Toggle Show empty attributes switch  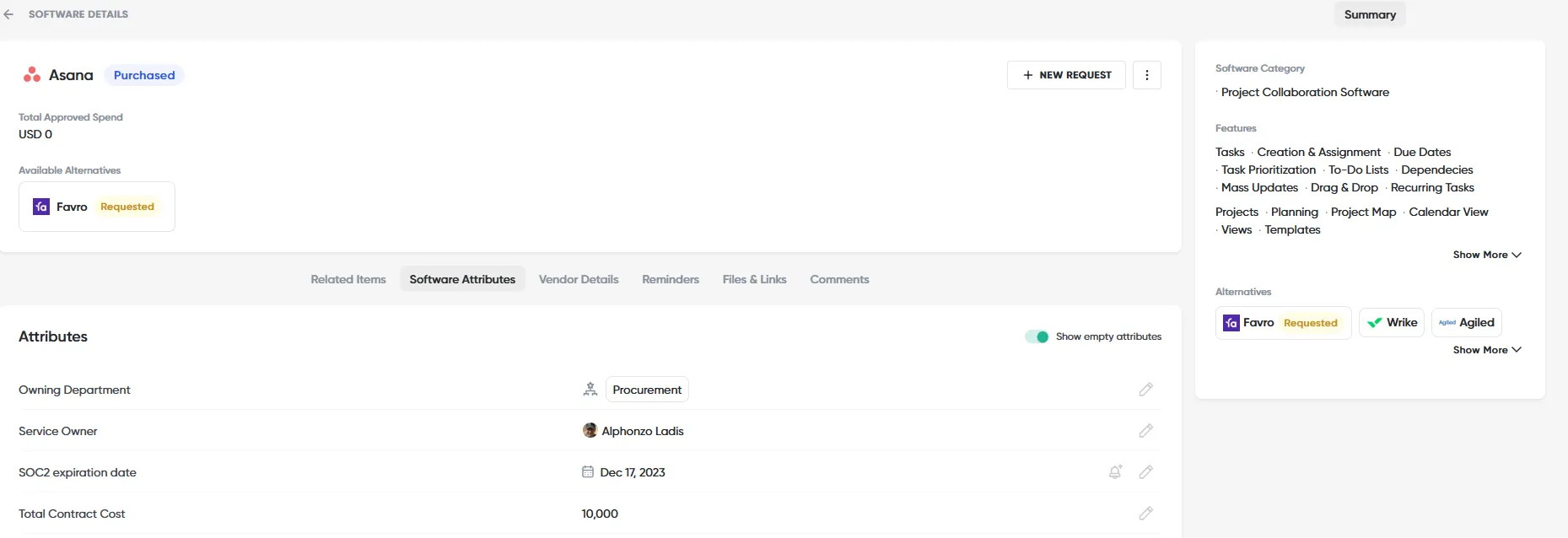(x=1037, y=336)
